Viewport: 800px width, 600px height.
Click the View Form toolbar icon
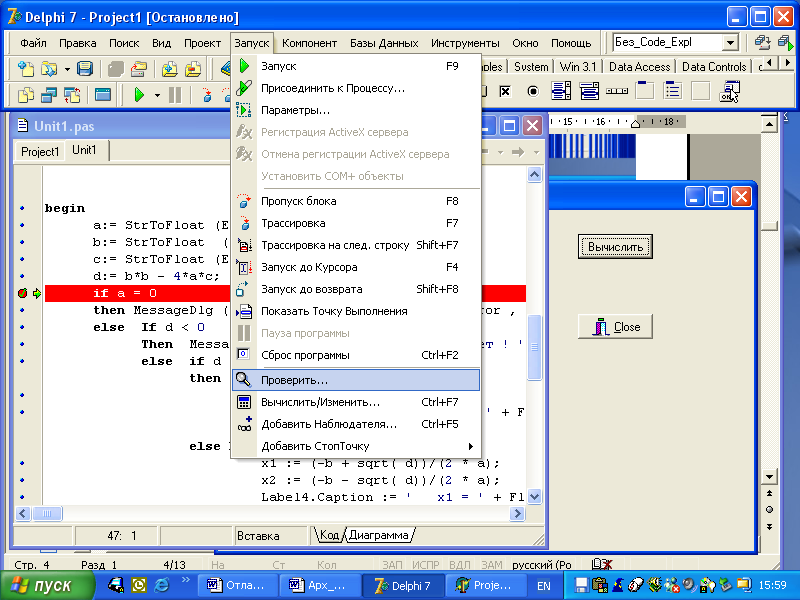click(x=48, y=94)
